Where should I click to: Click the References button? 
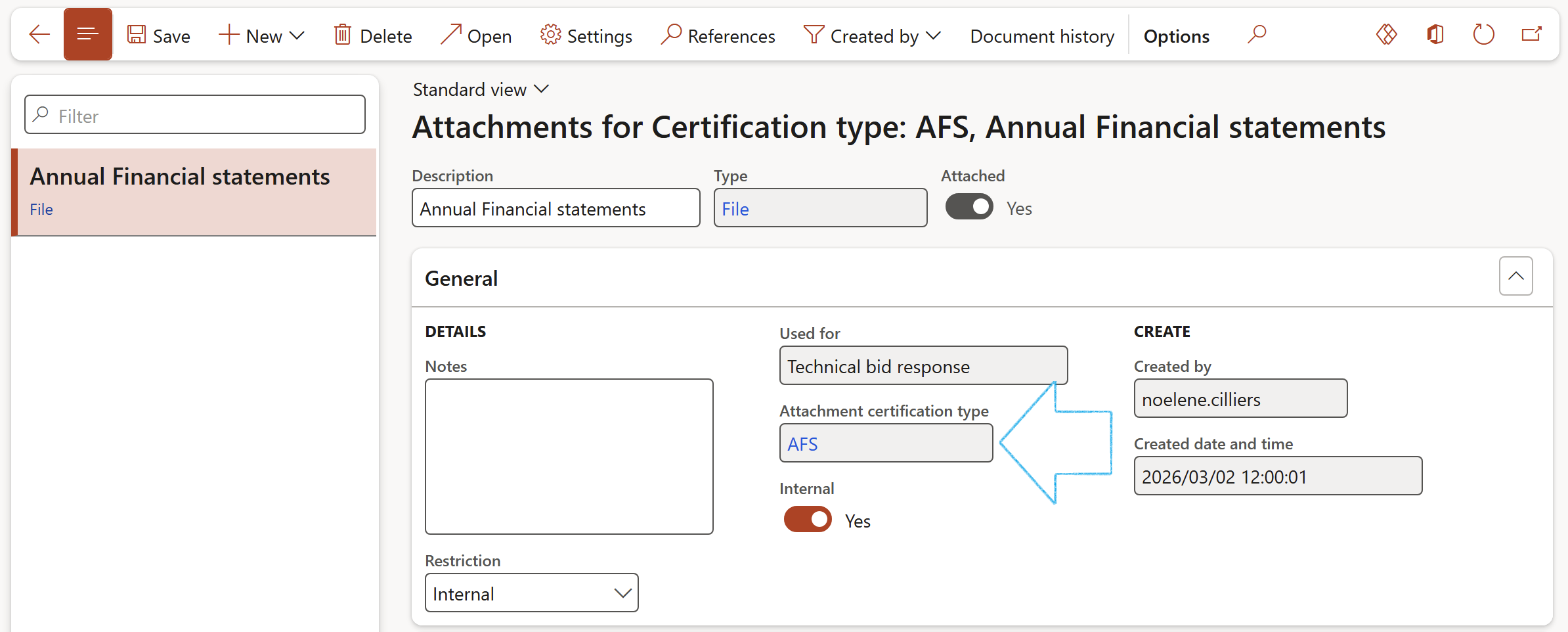[x=718, y=36]
